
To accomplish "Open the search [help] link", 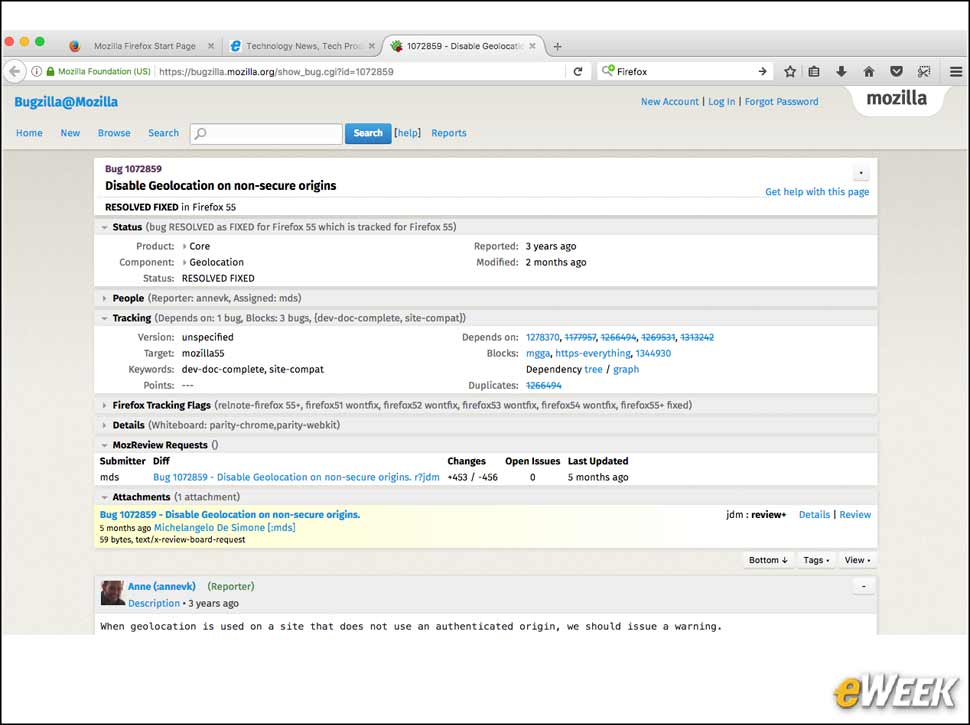I will coord(407,133).
